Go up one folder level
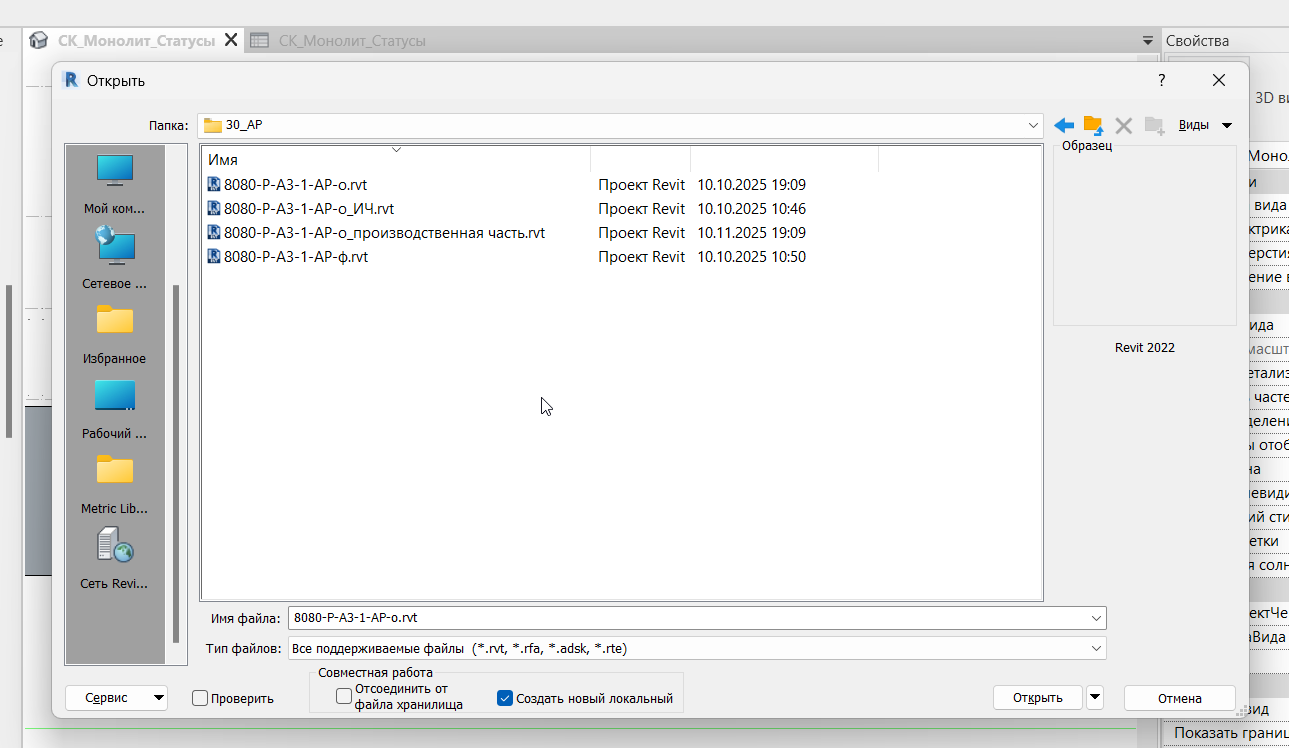This screenshot has width=1289, height=748. tap(1093, 126)
